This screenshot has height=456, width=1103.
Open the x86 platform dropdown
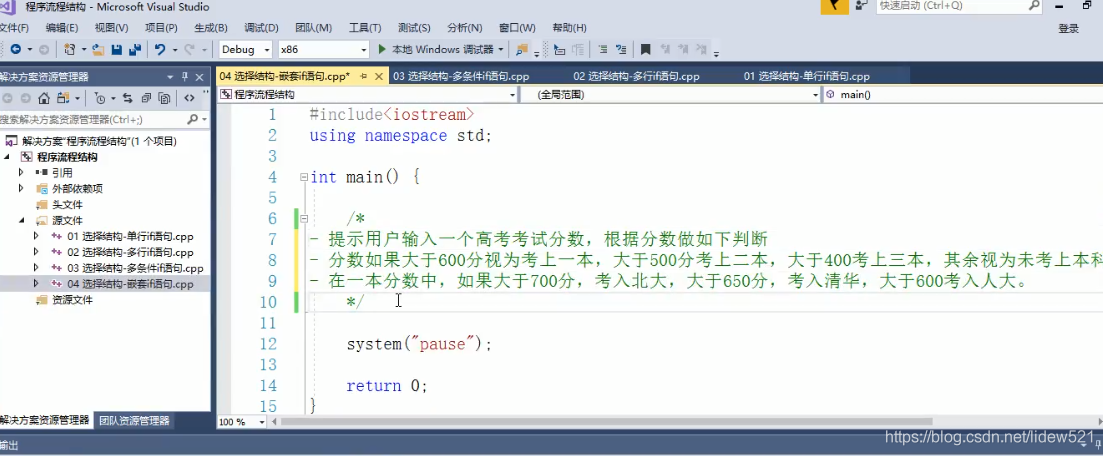pyautogui.click(x=364, y=49)
